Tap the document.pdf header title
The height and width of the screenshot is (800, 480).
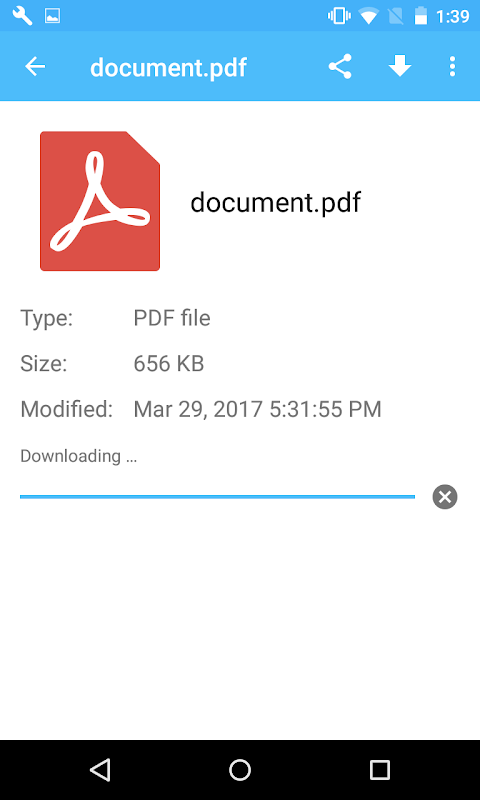pyautogui.click(x=168, y=67)
